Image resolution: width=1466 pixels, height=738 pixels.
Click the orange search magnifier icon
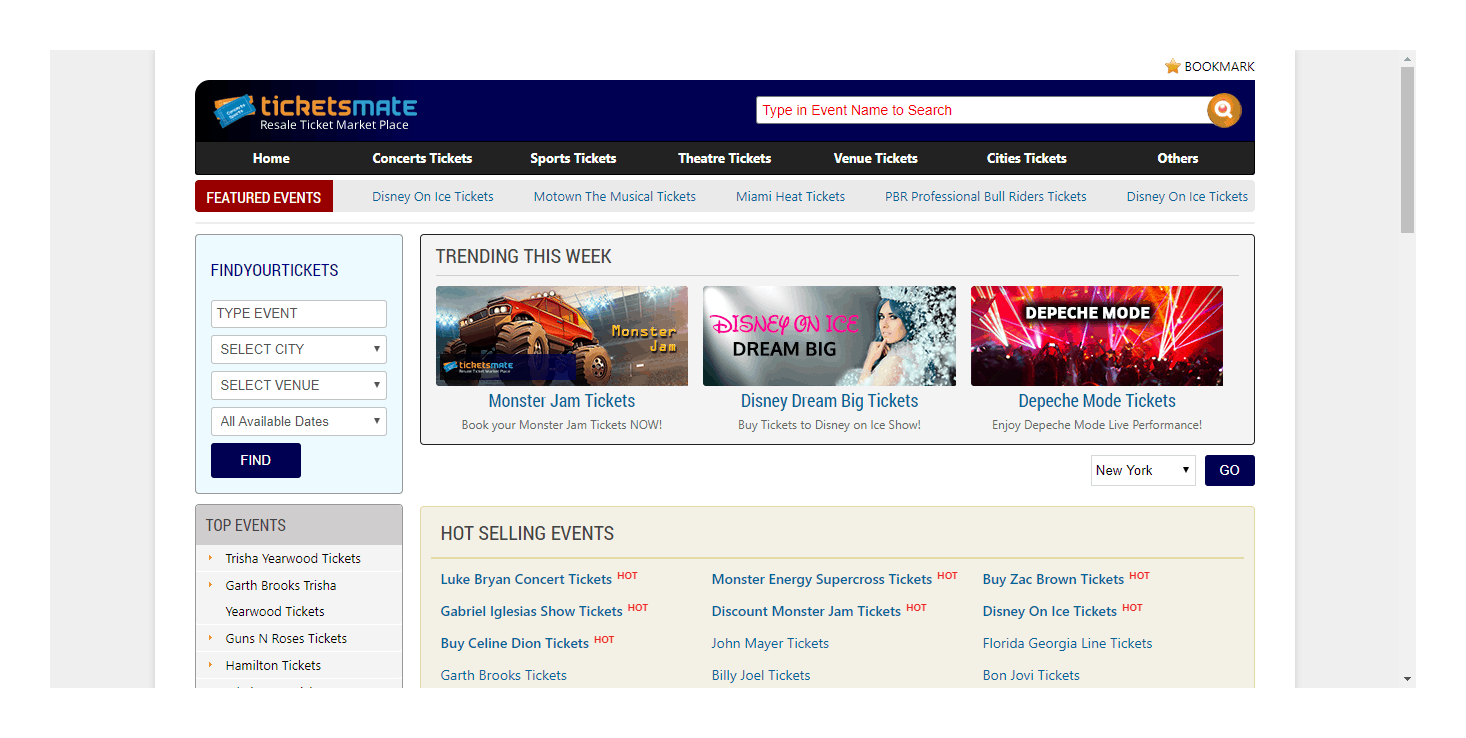coord(1224,110)
